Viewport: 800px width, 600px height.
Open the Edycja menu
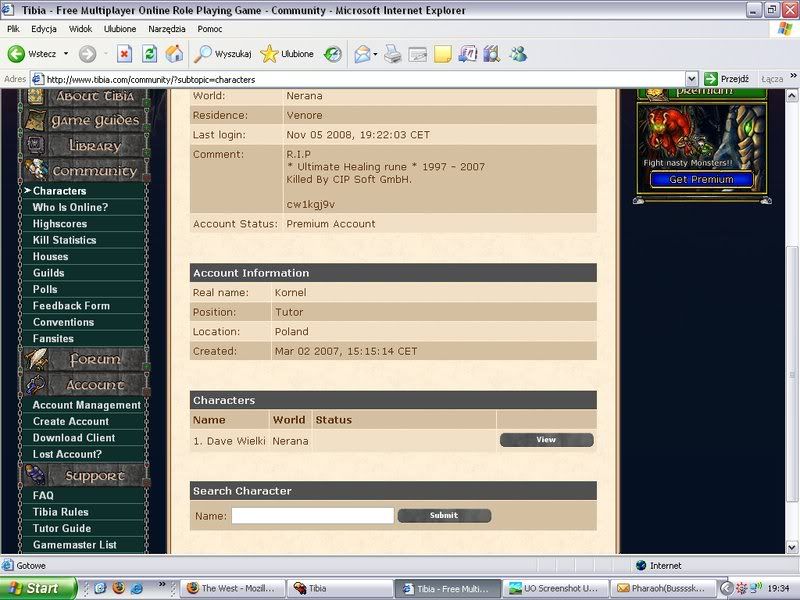tap(43, 29)
